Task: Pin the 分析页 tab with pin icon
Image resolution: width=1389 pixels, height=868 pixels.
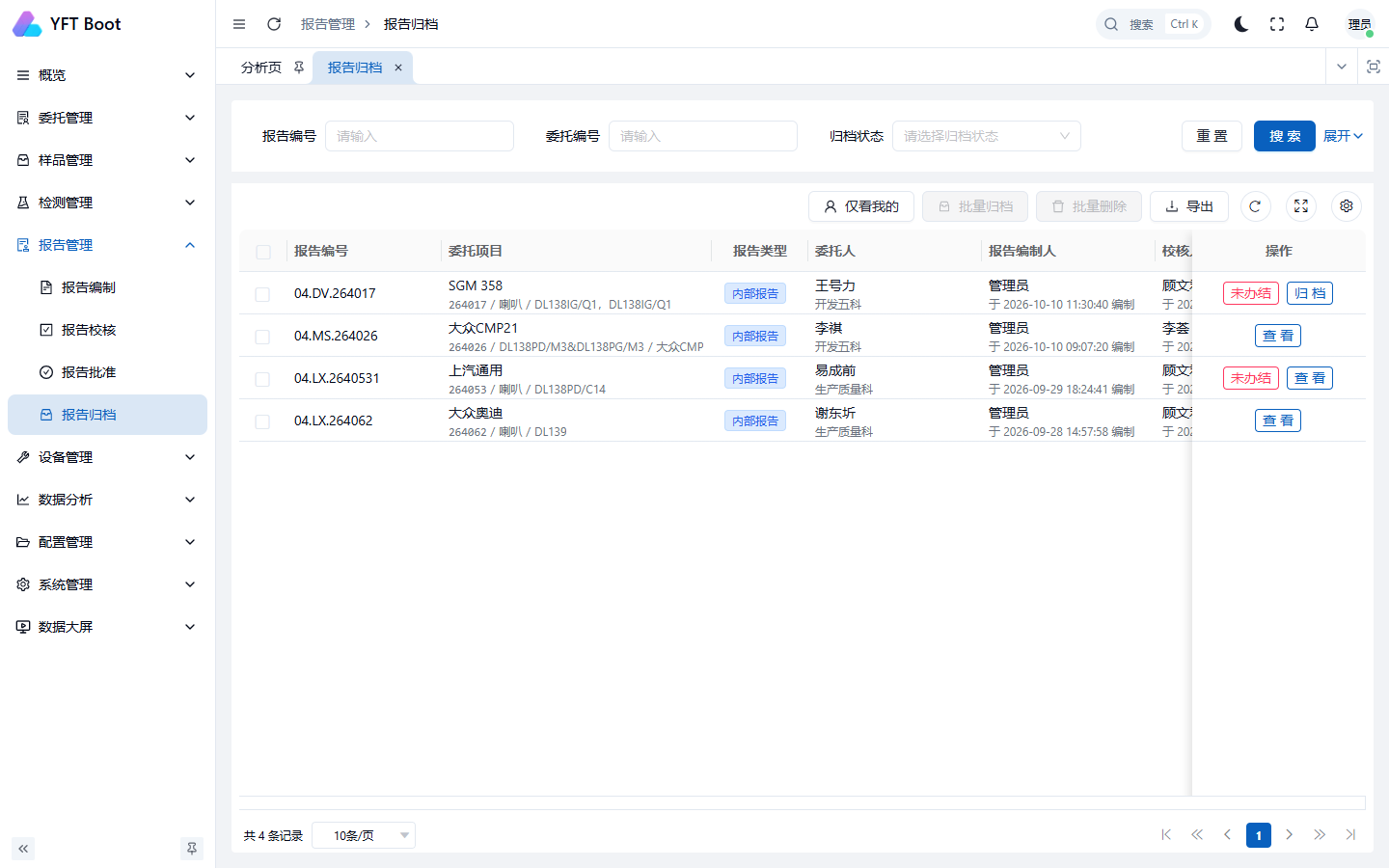Action: [x=299, y=68]
